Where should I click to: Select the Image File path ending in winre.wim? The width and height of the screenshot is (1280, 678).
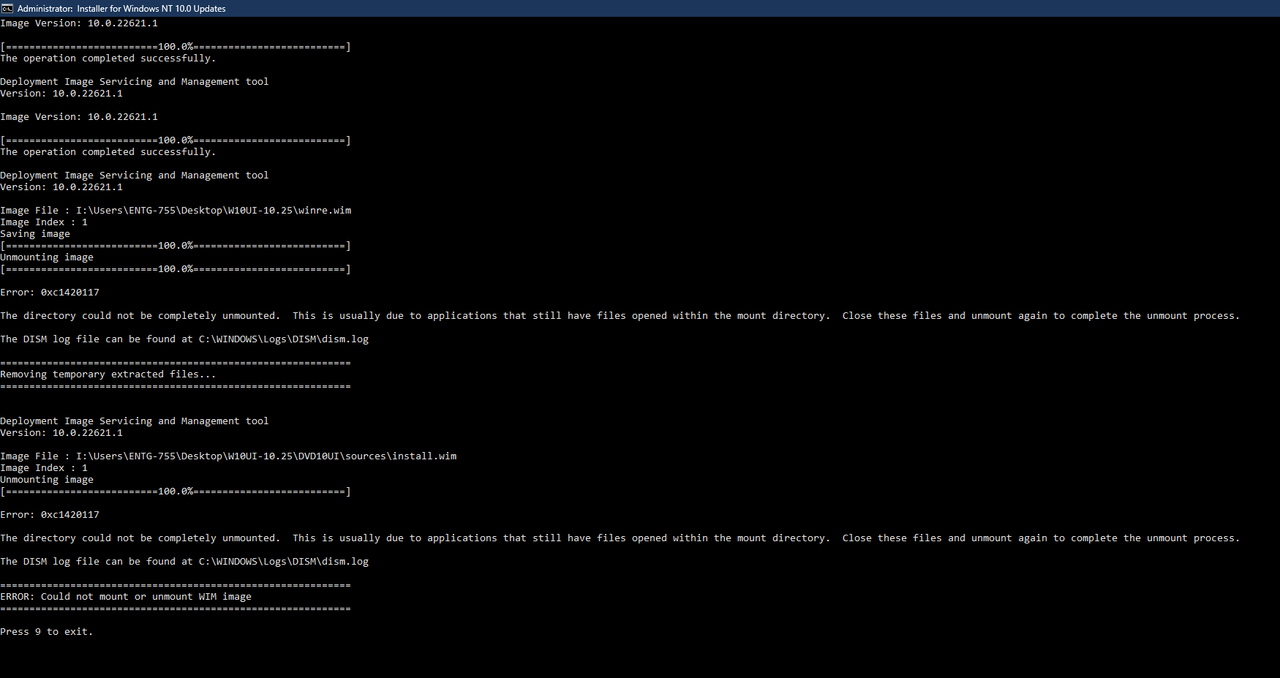click(214, 210)
